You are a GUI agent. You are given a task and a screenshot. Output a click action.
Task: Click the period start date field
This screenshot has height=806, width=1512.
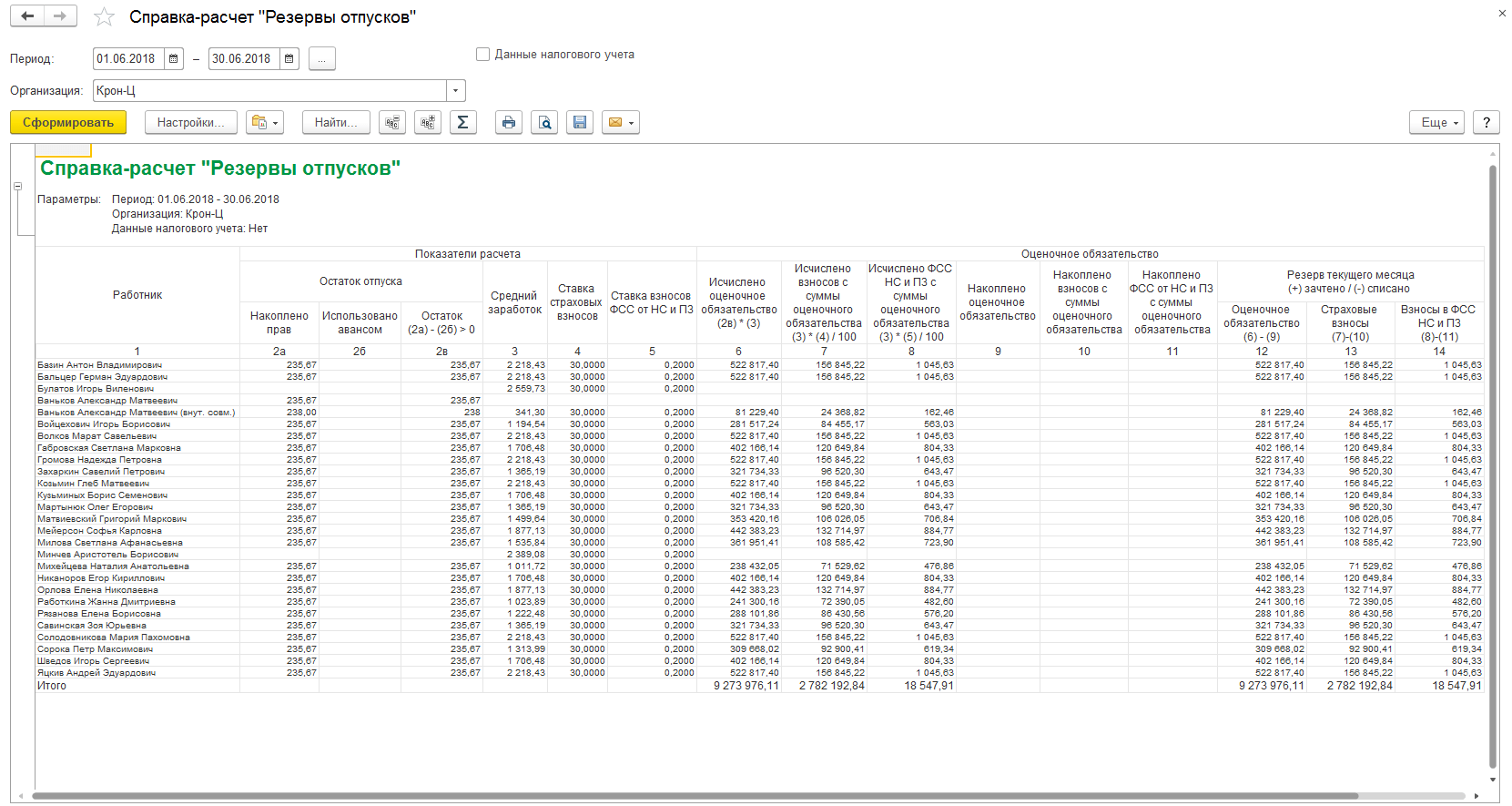(129, 59)
